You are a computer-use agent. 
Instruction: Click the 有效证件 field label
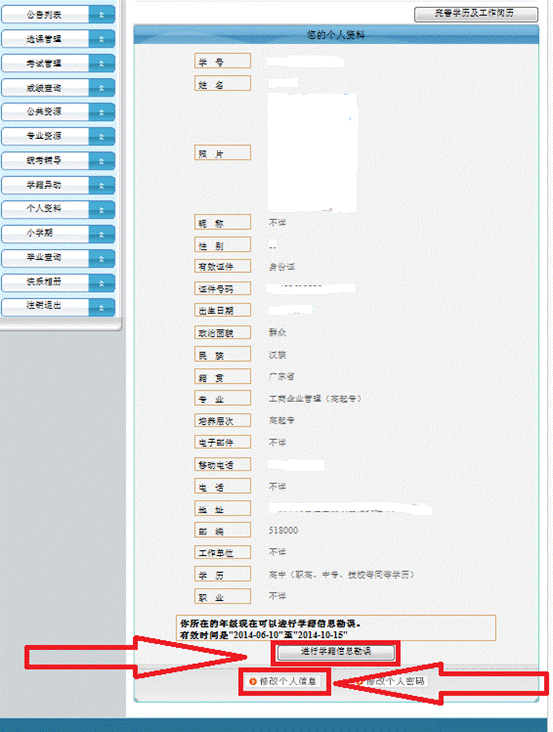[x=223, y=266]
